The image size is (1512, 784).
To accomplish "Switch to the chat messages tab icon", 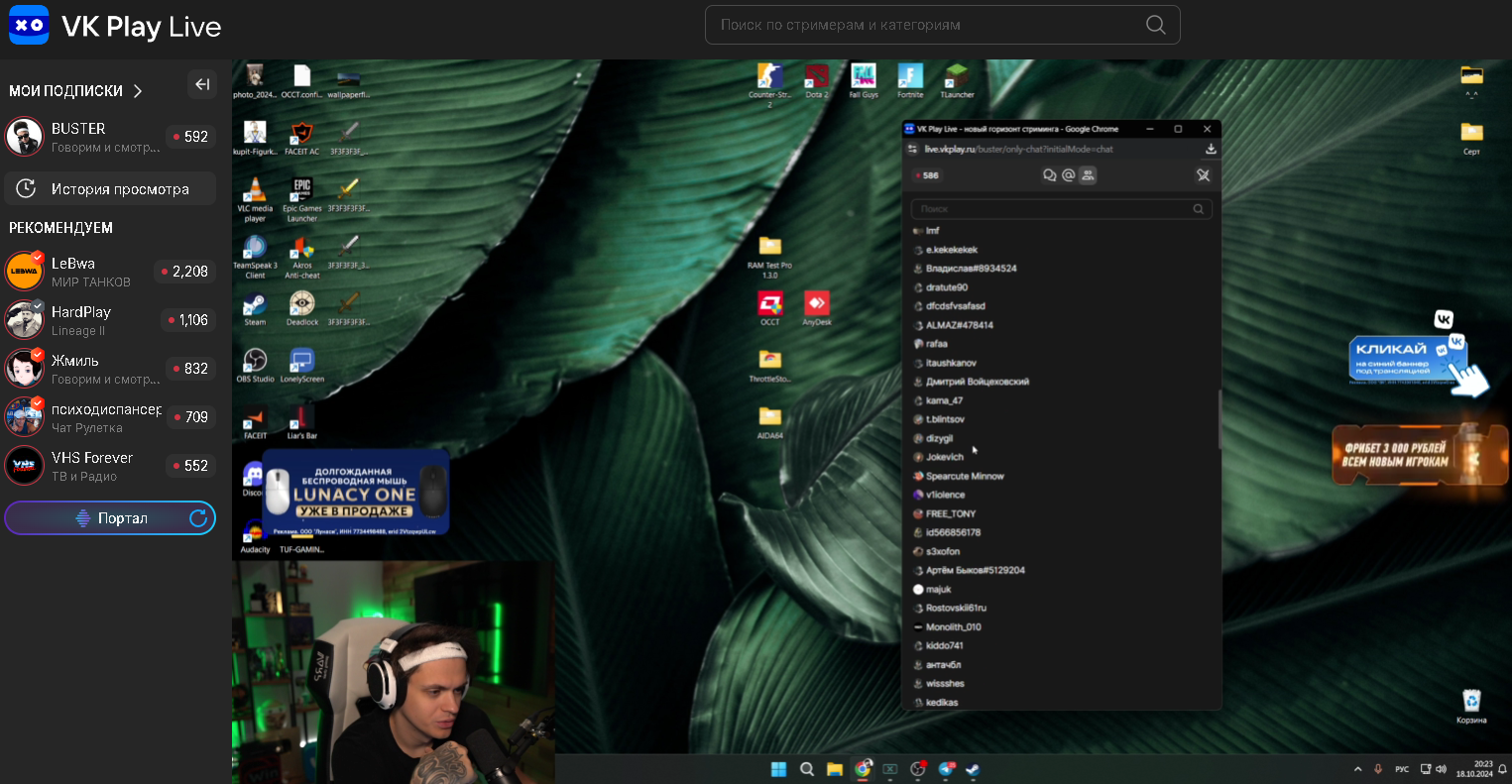I will point(1049,175).
